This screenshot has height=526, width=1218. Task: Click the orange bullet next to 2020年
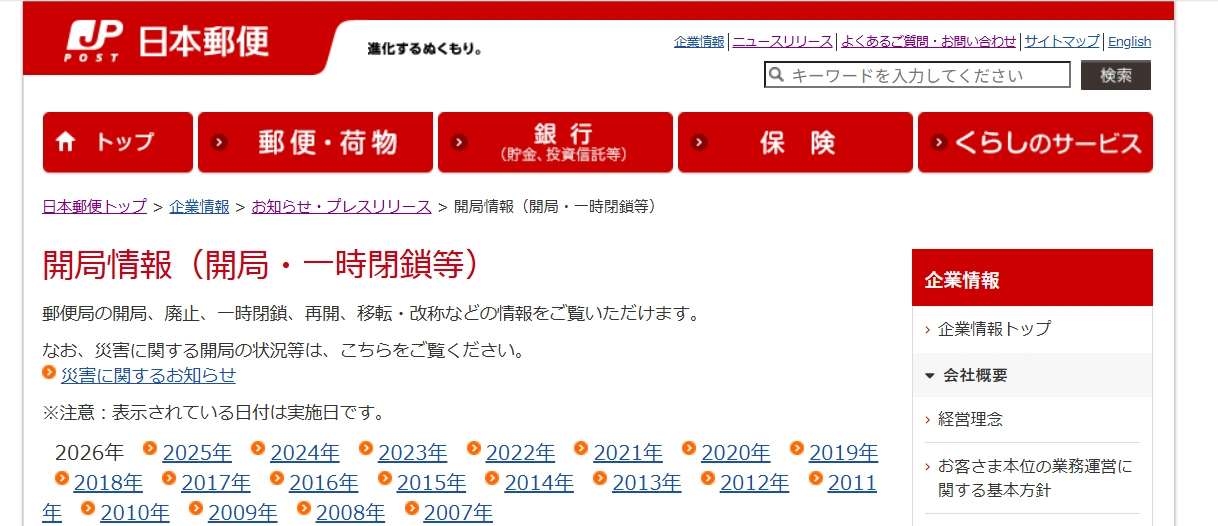point(689,448)
